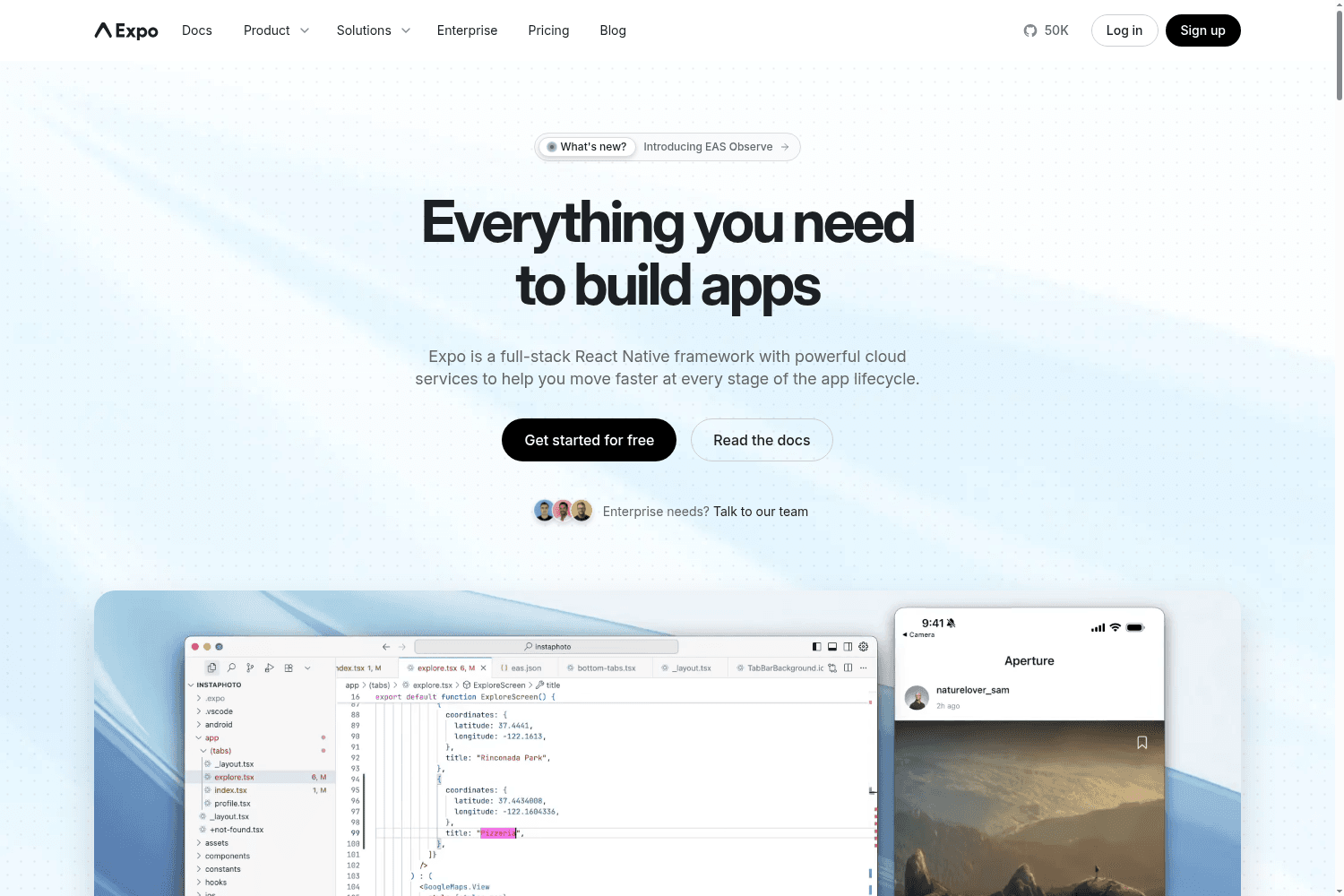Screen dimensions: 1344x896
Task: Follow the Talk to our team link
Action: click(x=761, y=512)
